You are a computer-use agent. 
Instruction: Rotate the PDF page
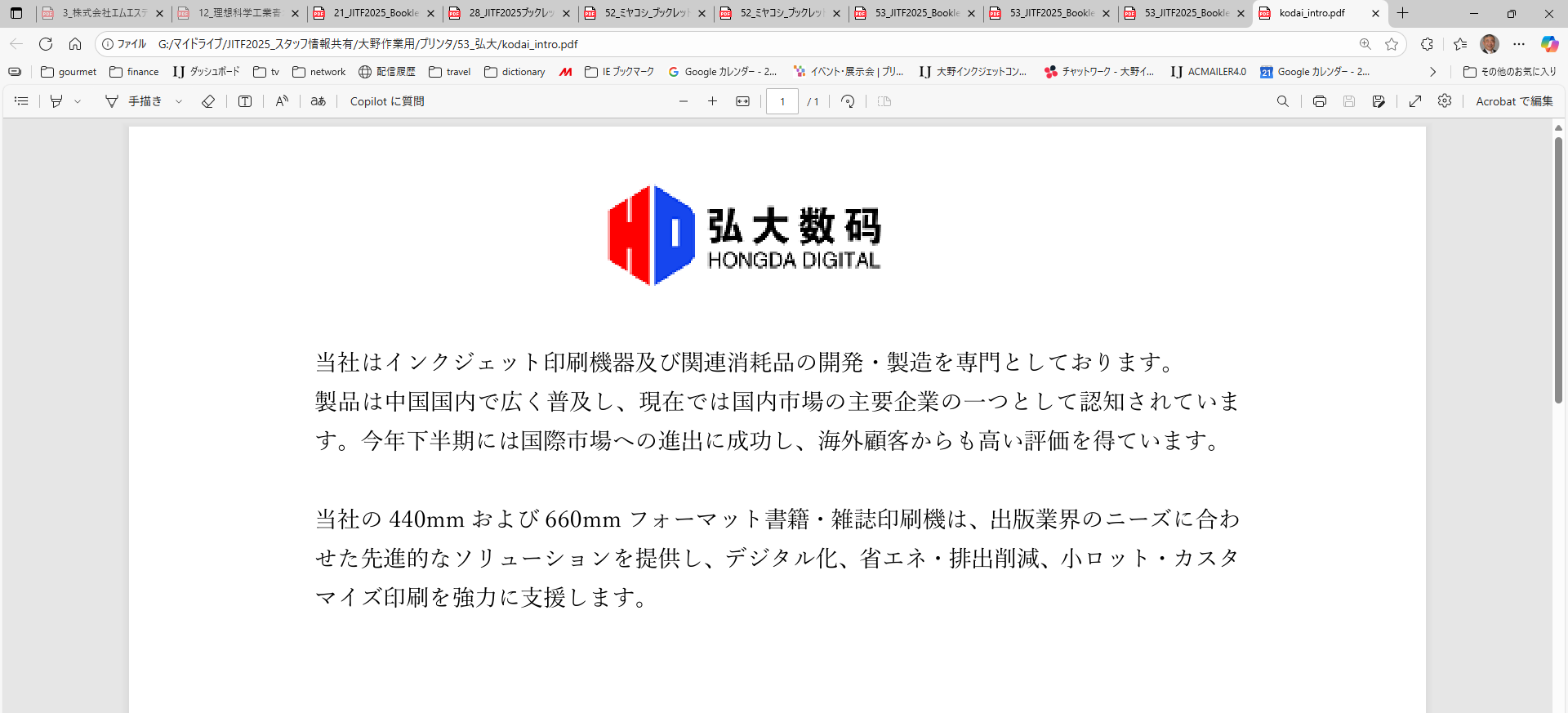pyautogui.click(x=848, y=101)
